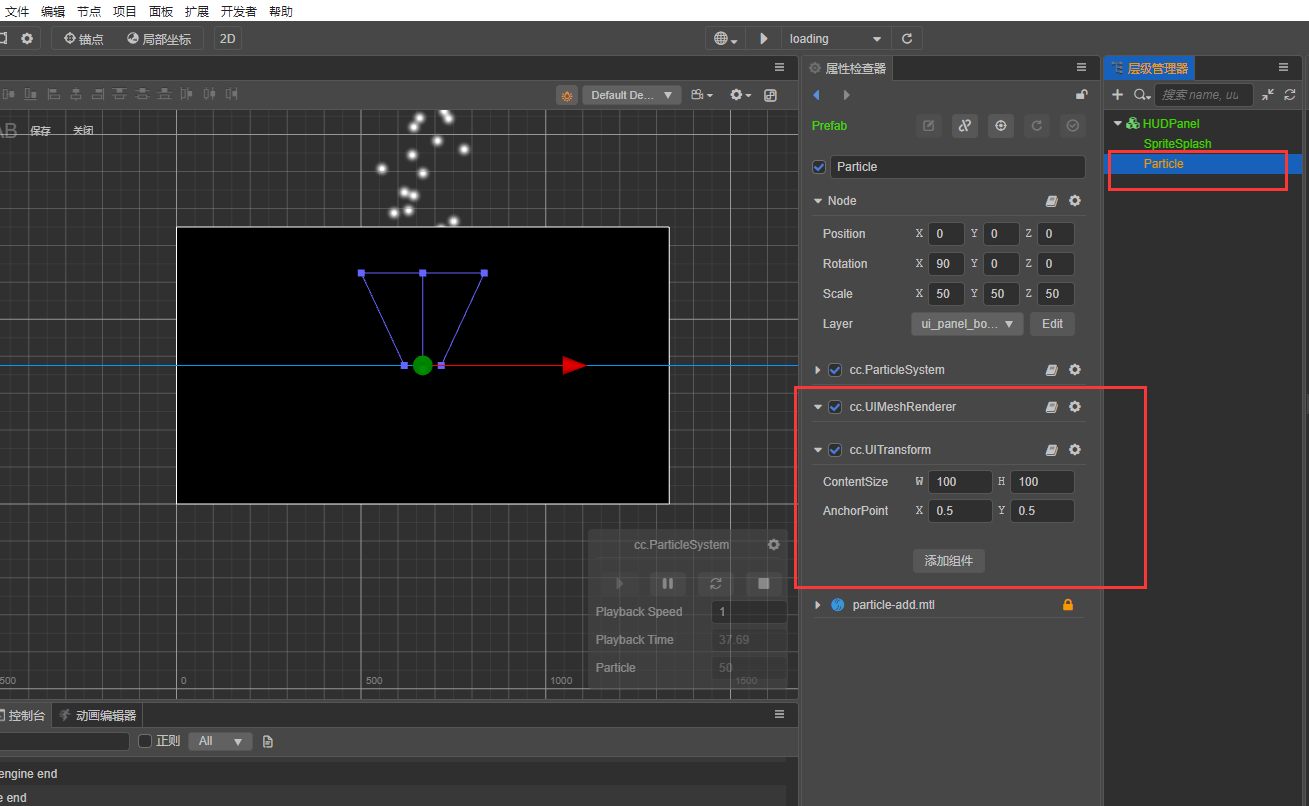Open the help document icon for cc.ParticleSystem
The height and width of the screenshot is (806, 1309).
pyautogui.click(x=1052, y=370)
